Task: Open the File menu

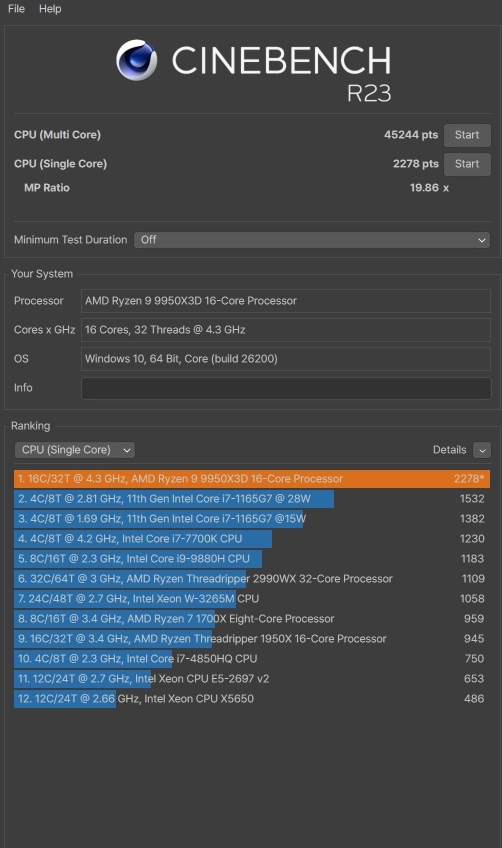Action: click(16, 9)
